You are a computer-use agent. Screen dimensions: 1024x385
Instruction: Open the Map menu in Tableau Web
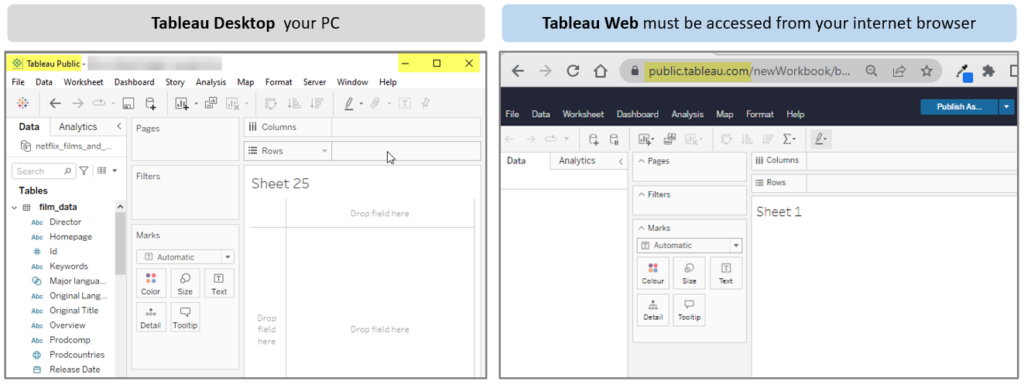pyautogui.click(x=724, y=114)
